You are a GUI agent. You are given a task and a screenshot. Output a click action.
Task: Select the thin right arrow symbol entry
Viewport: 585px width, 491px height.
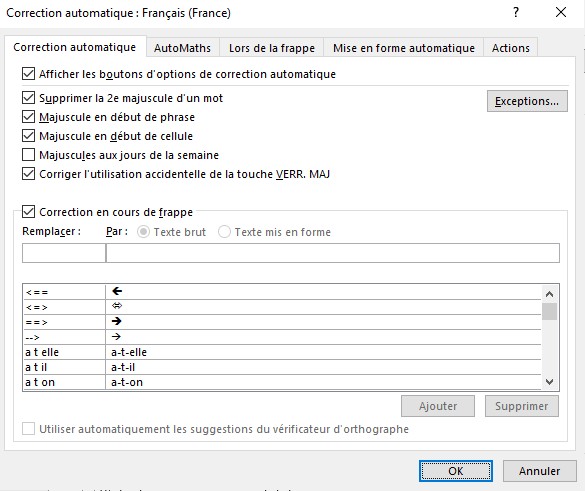(x=116, y=337)
